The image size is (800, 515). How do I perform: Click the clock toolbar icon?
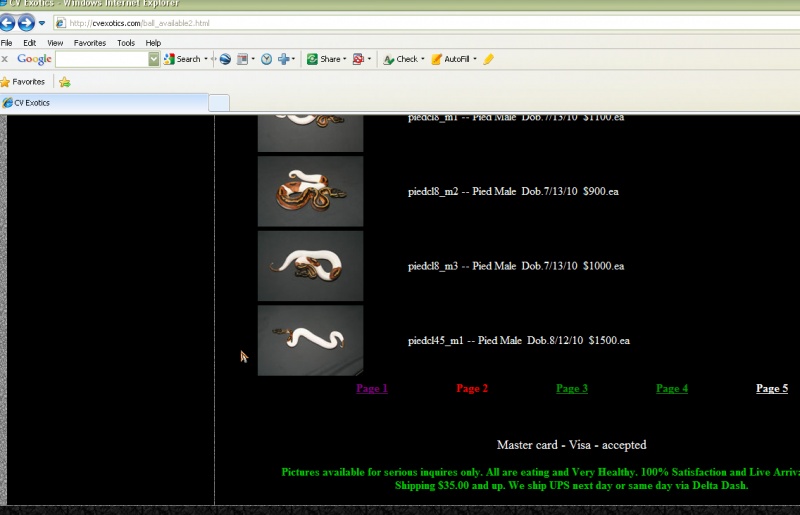(x=266, y=59)
